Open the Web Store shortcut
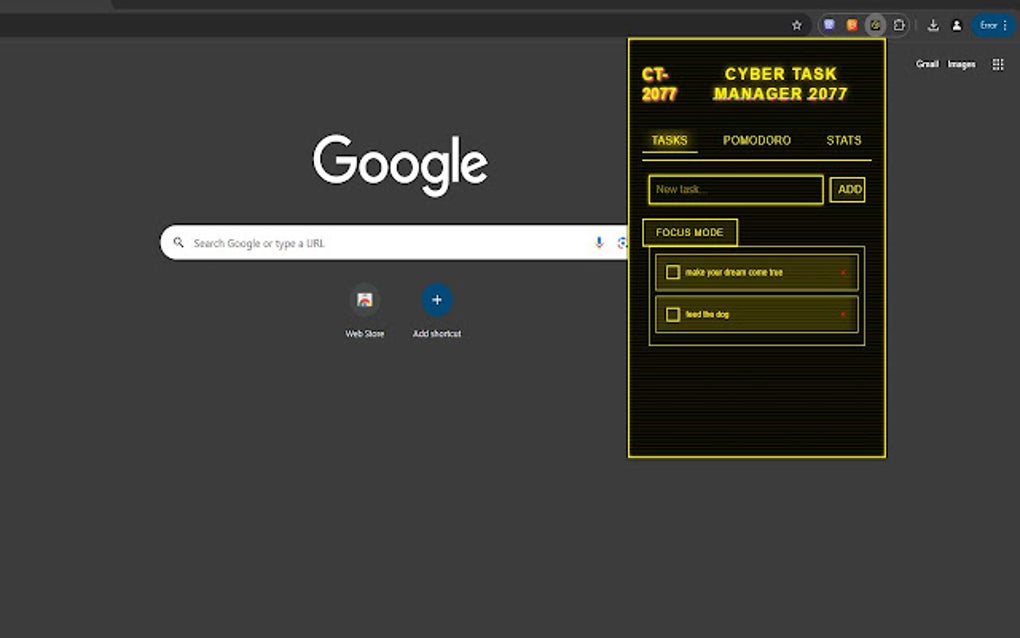This screenshot has height=638, width=1020. pyautogui.click(x=364, y=300)
